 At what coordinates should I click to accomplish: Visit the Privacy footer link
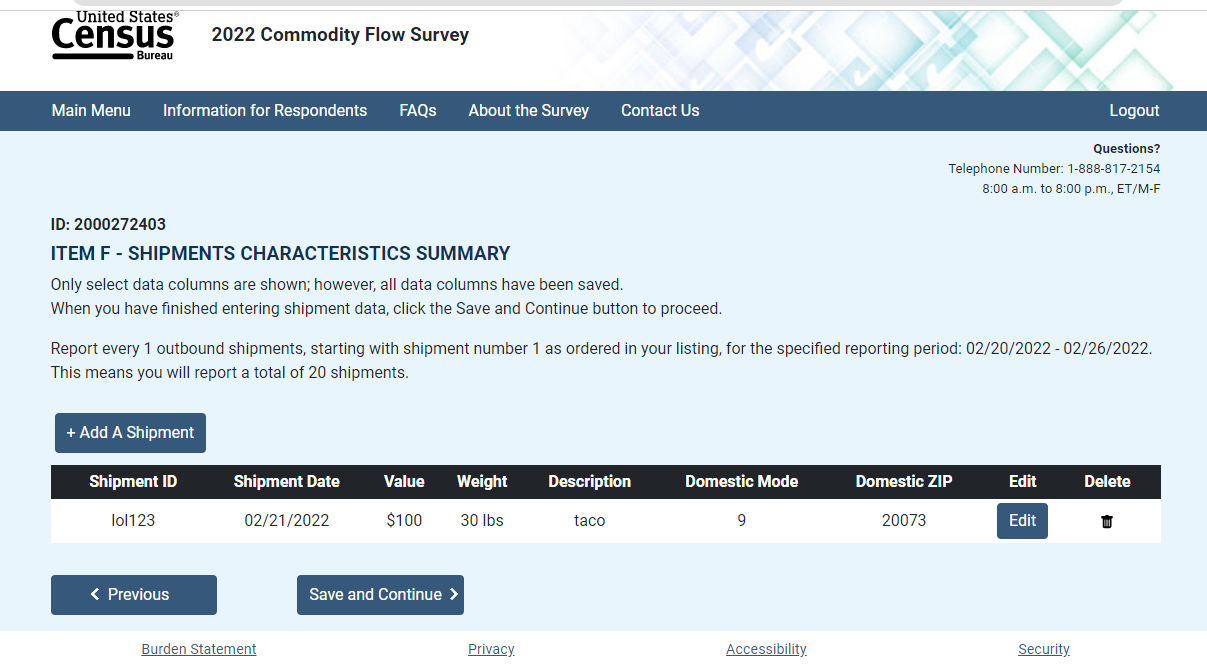click(x=491, y=649)
